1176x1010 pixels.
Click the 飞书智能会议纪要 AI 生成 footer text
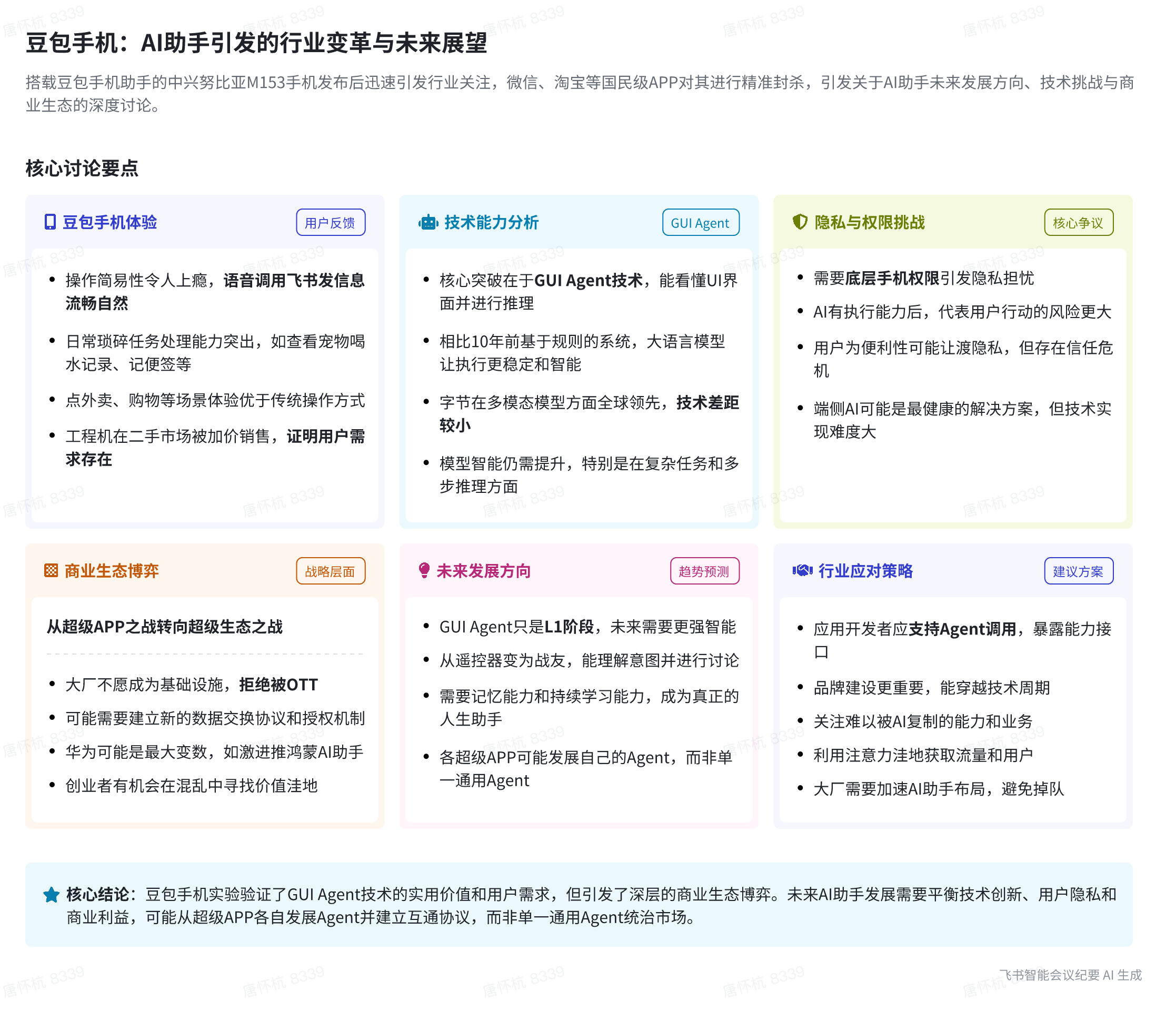(x=1070, y=975)
